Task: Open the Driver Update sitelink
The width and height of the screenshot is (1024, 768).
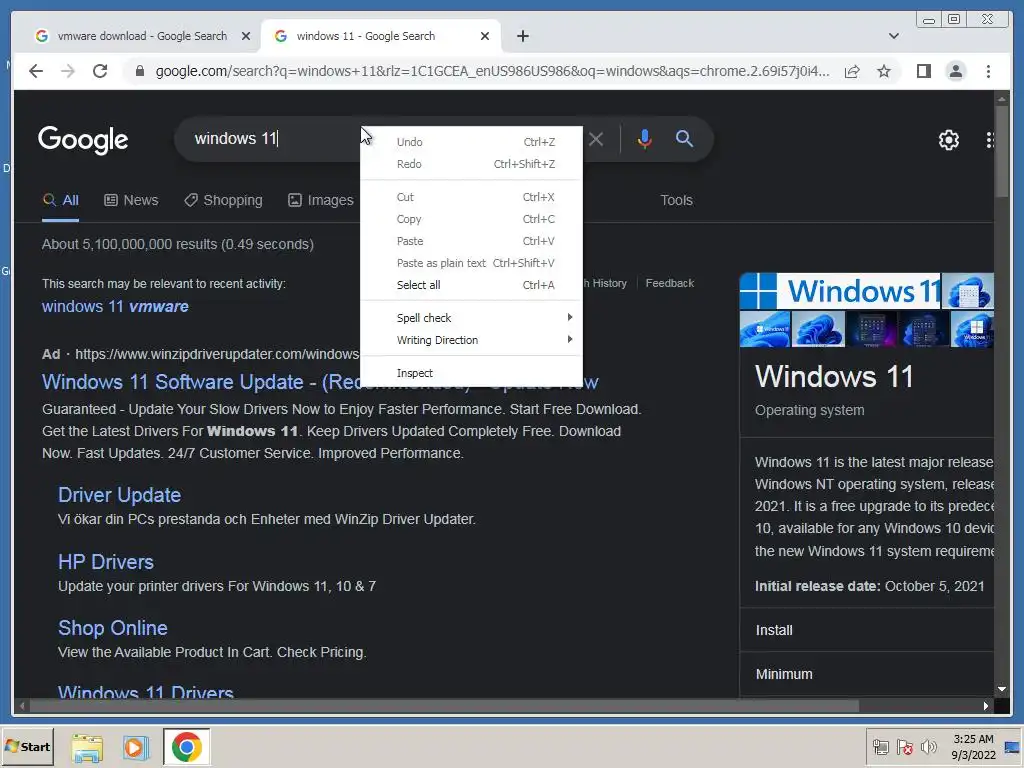Action: pyautogui.click(x=120, y=495)
